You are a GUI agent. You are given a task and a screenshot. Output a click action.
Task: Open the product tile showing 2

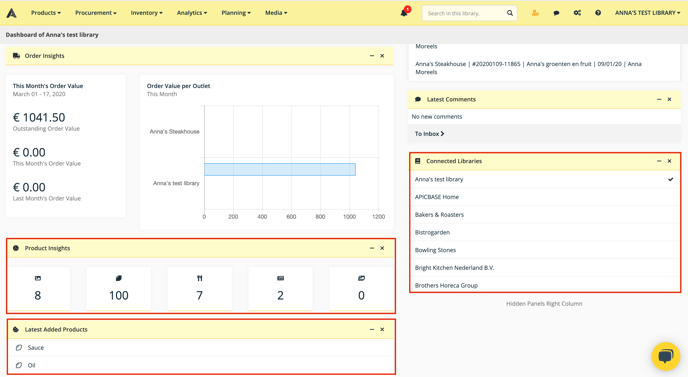coord(280,288)
